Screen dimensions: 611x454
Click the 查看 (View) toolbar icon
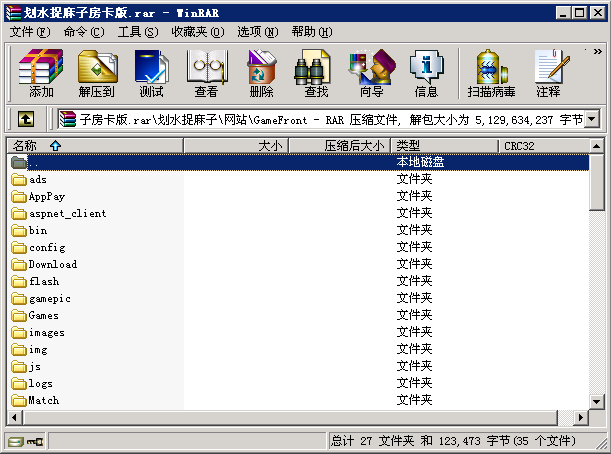pyautogui.click(x=206, y=73)
